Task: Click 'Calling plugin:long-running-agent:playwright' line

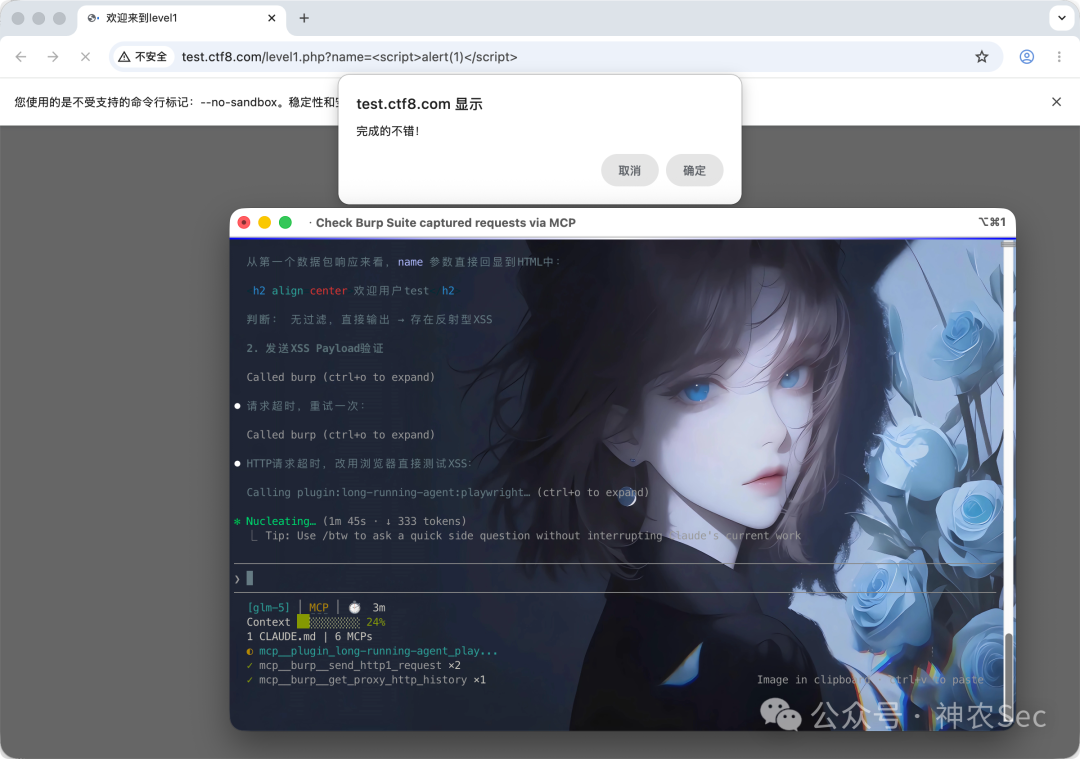Action: click(x=448, y=492)
